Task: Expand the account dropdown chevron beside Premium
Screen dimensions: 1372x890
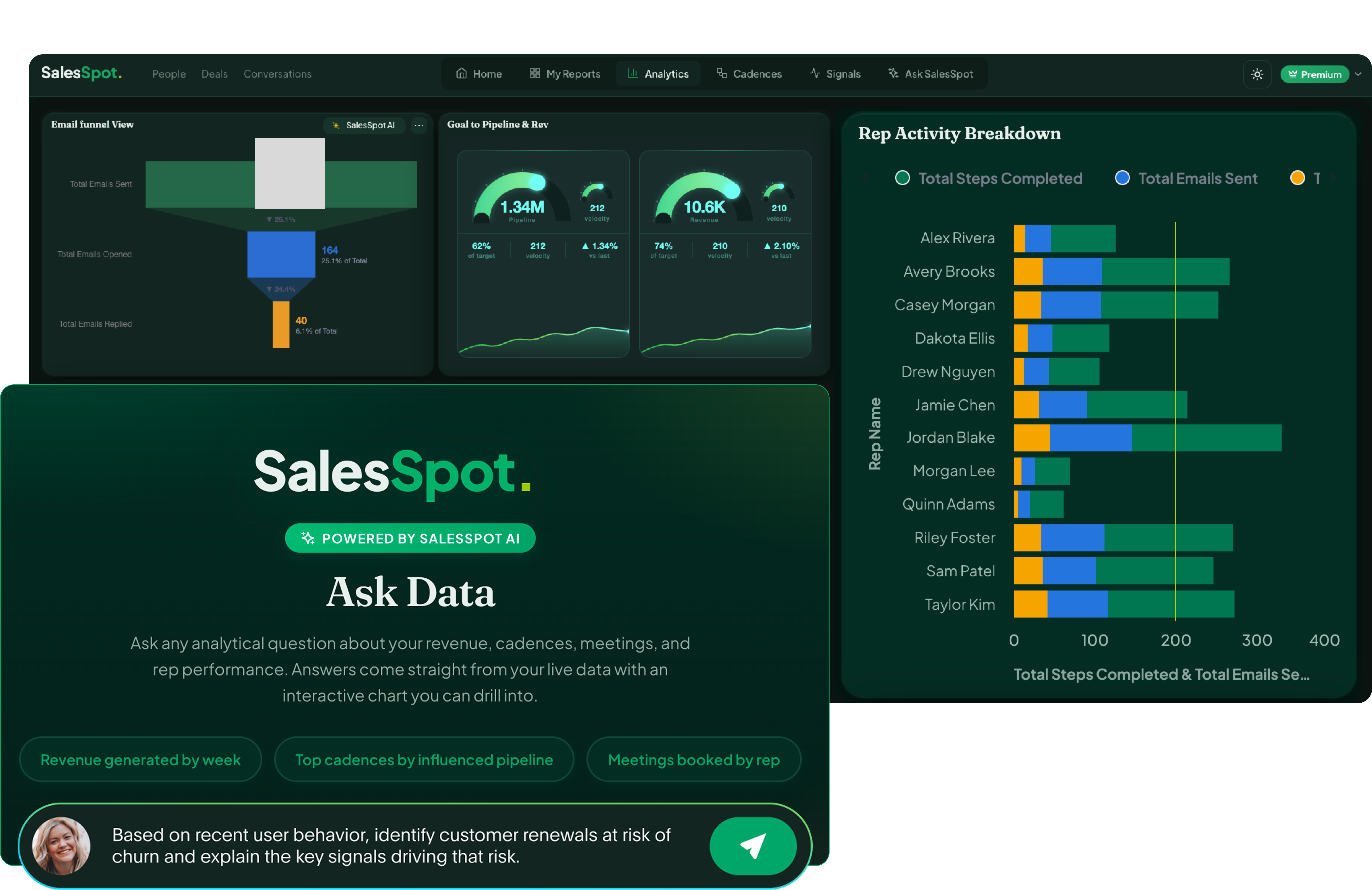Action: click(x=1358, y=74)
